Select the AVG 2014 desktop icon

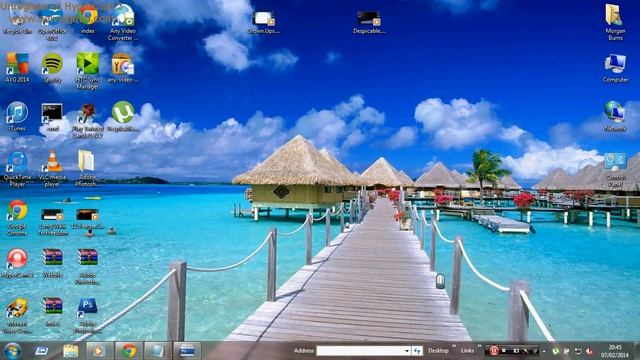pyautogui.click(x=17, y=67)
